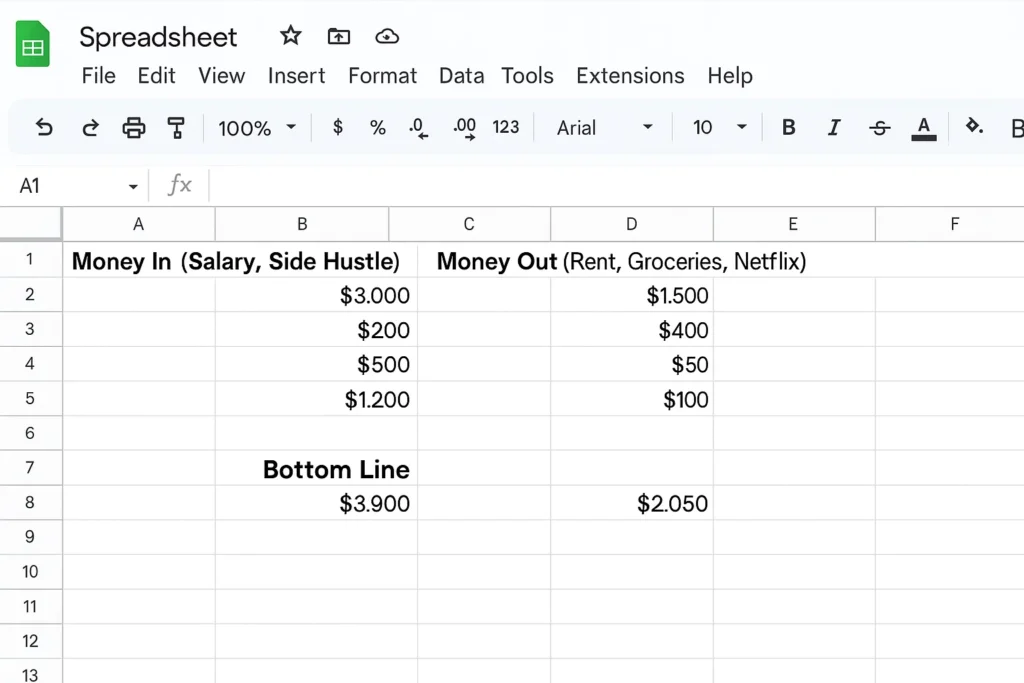The width and height of the screenshot is (1024, 683).
Task: Print the spreadsheet via printer icon
Action: tap(133, 127)
